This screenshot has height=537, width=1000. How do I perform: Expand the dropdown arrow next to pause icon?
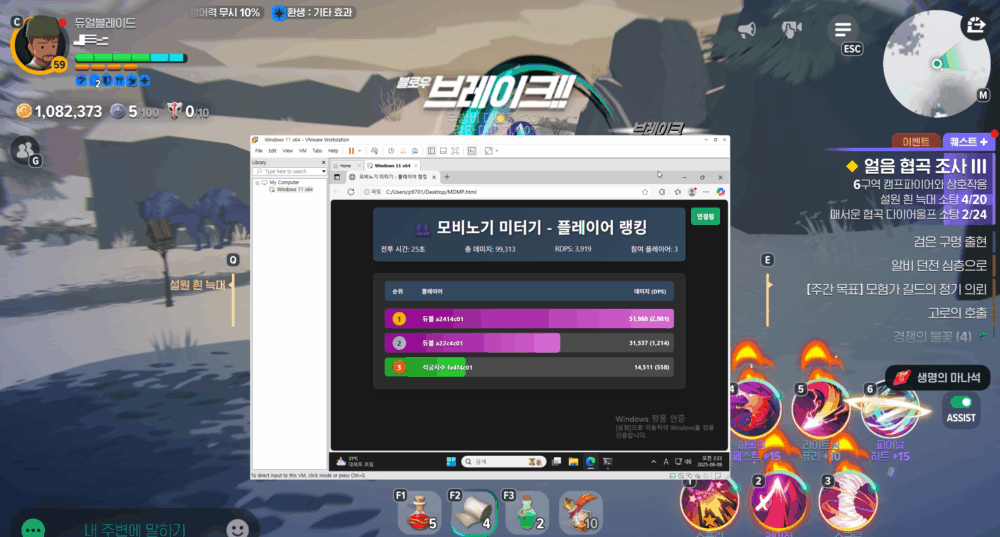coord(360,151)
